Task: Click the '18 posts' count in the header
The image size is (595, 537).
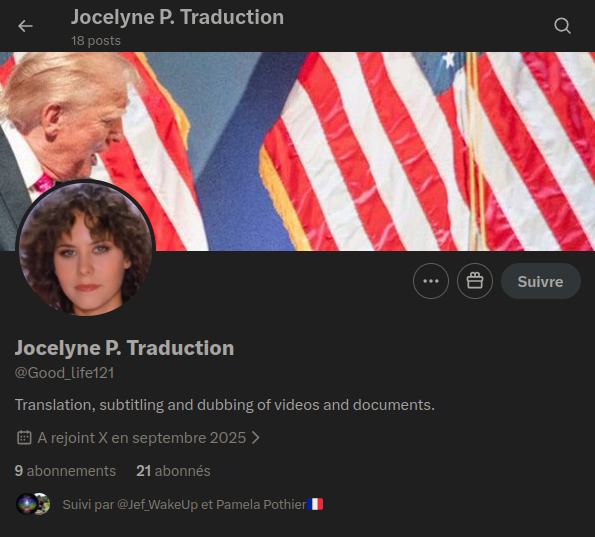Action: click(96, 41)
